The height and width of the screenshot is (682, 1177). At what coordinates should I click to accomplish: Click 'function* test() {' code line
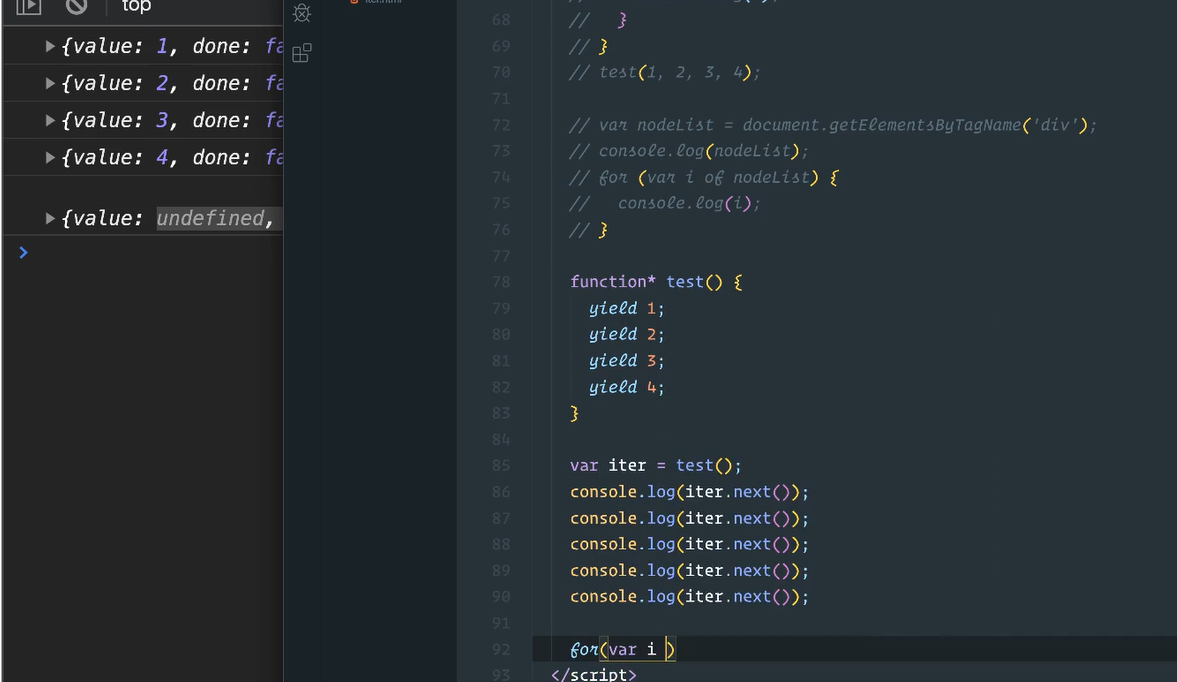[656, 282]
